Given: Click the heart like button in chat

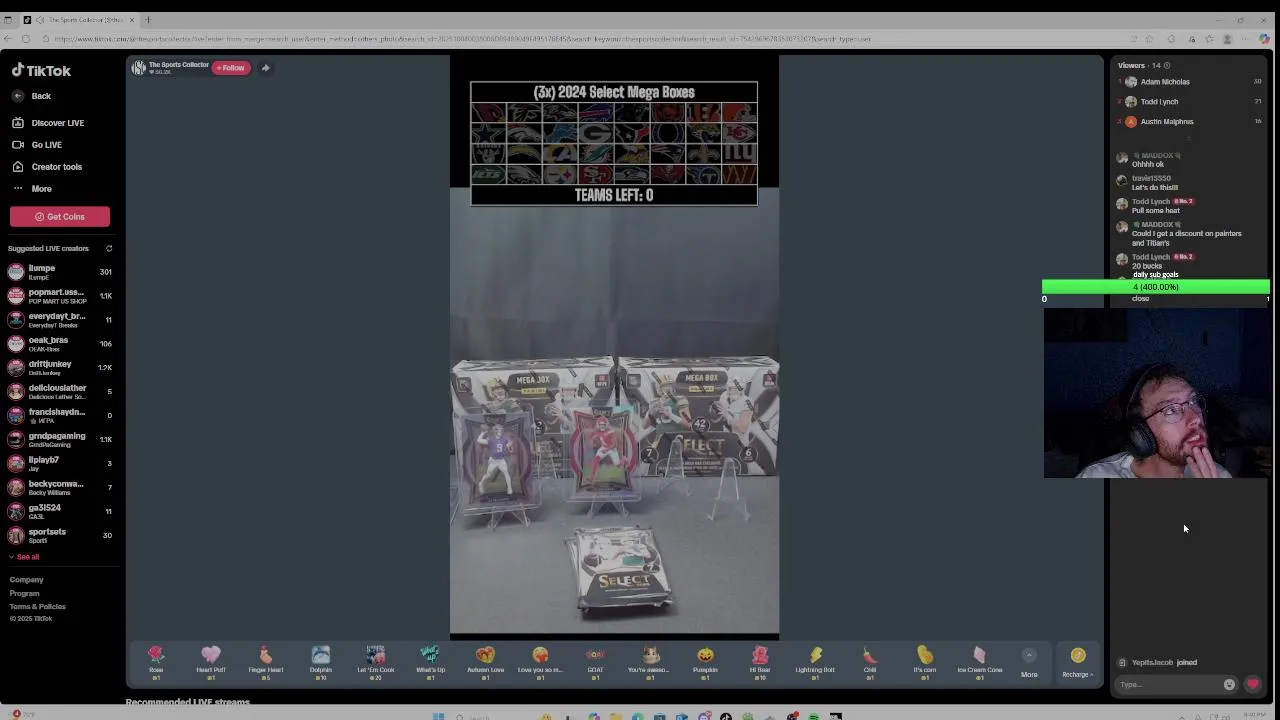Looking at the screenshot, I should coord(1253,685).
